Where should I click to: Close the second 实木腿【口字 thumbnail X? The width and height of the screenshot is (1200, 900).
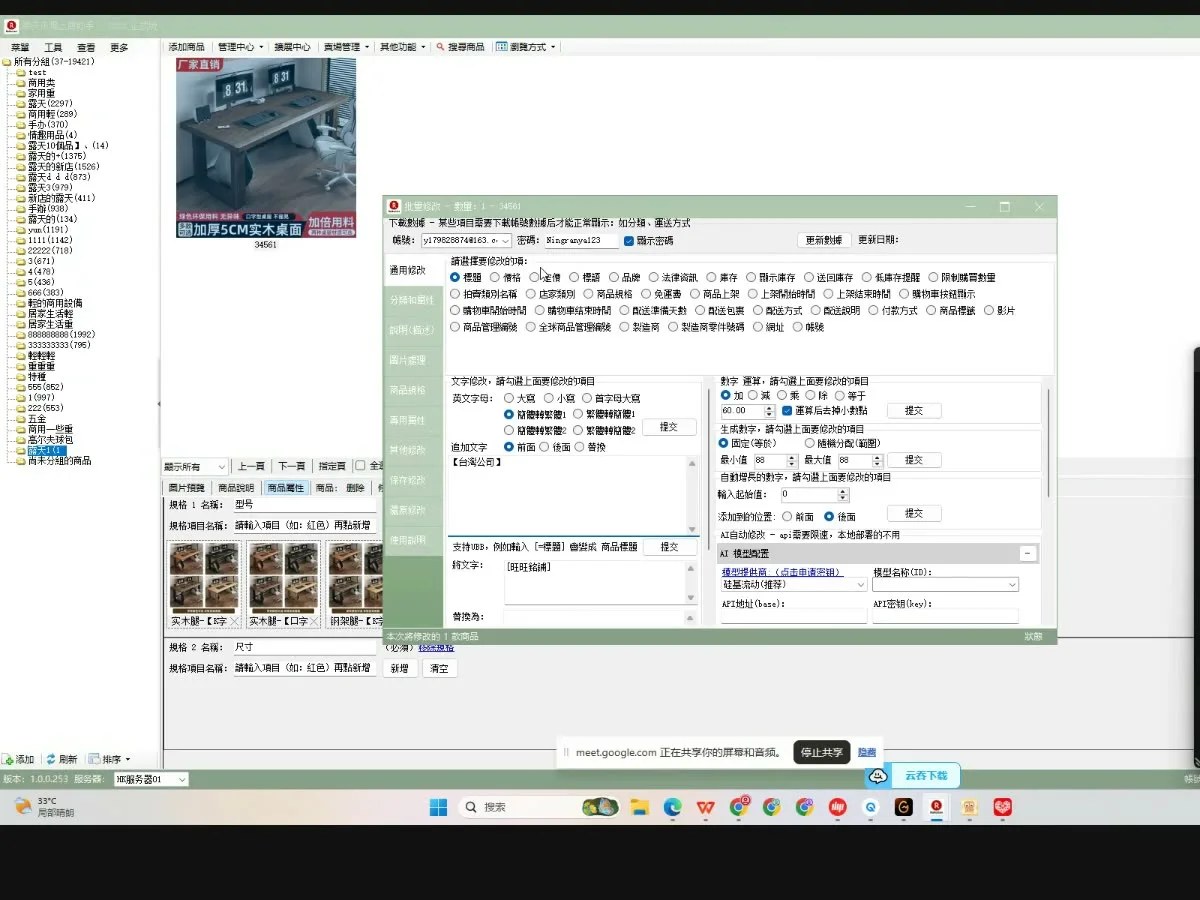(x=314, y=621)
